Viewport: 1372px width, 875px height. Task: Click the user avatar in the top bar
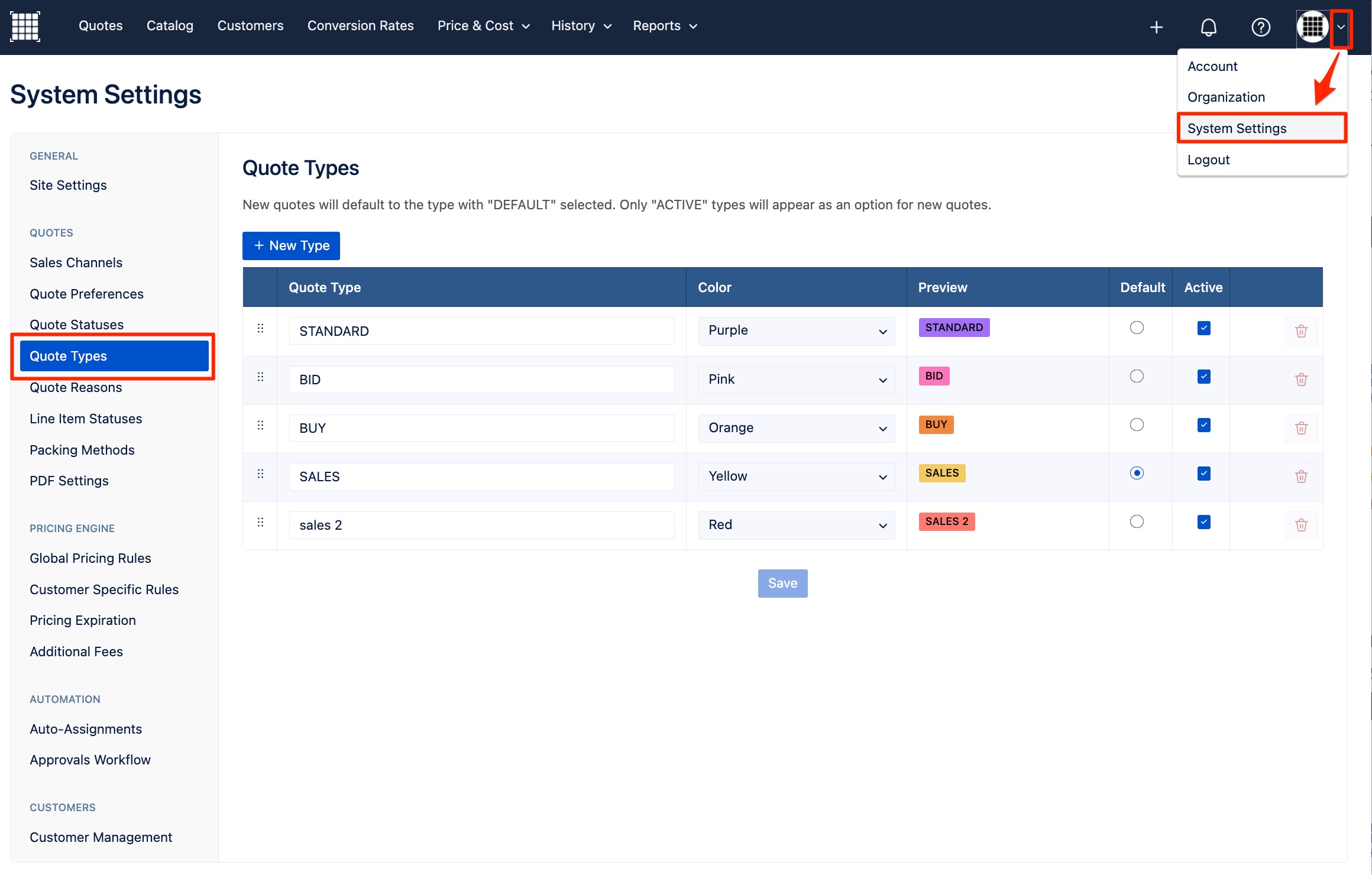pyautogui.click(x=1312, y=27)
